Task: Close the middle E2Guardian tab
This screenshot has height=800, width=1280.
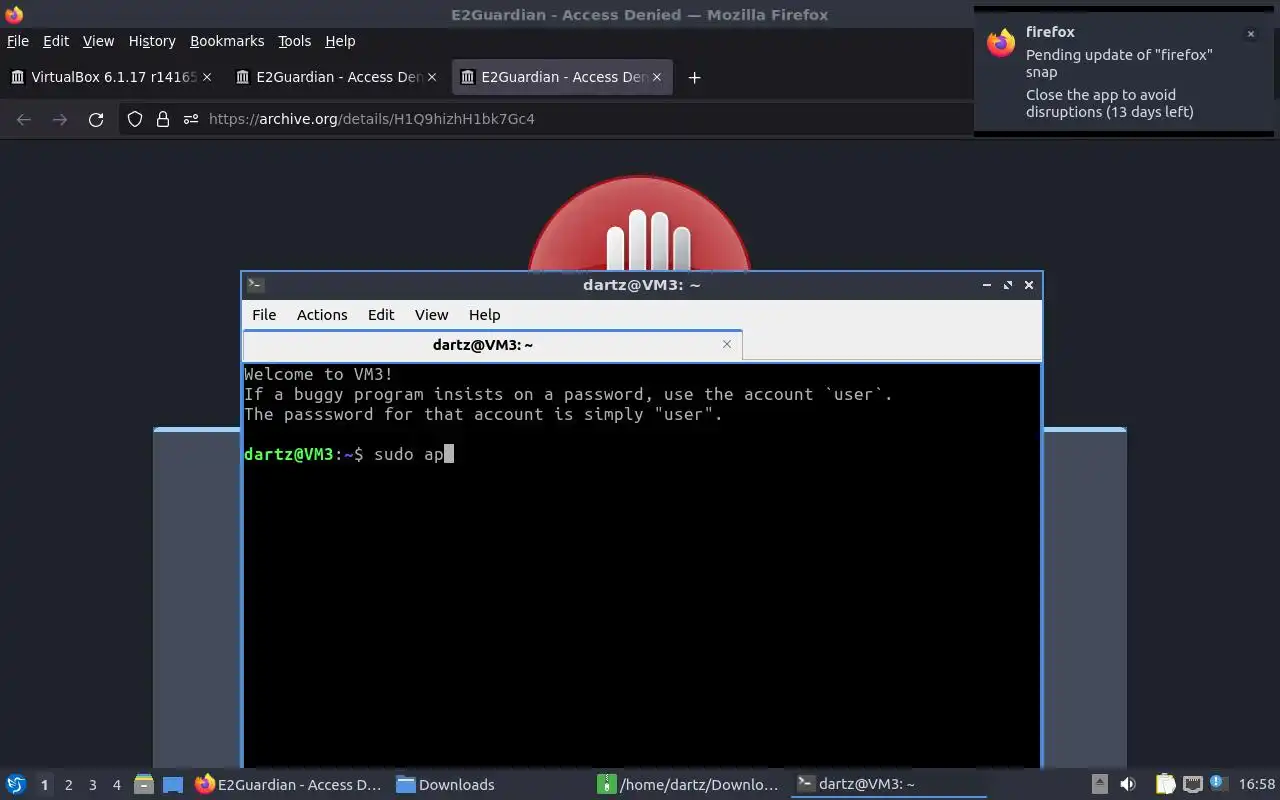Action: (432, 77)
